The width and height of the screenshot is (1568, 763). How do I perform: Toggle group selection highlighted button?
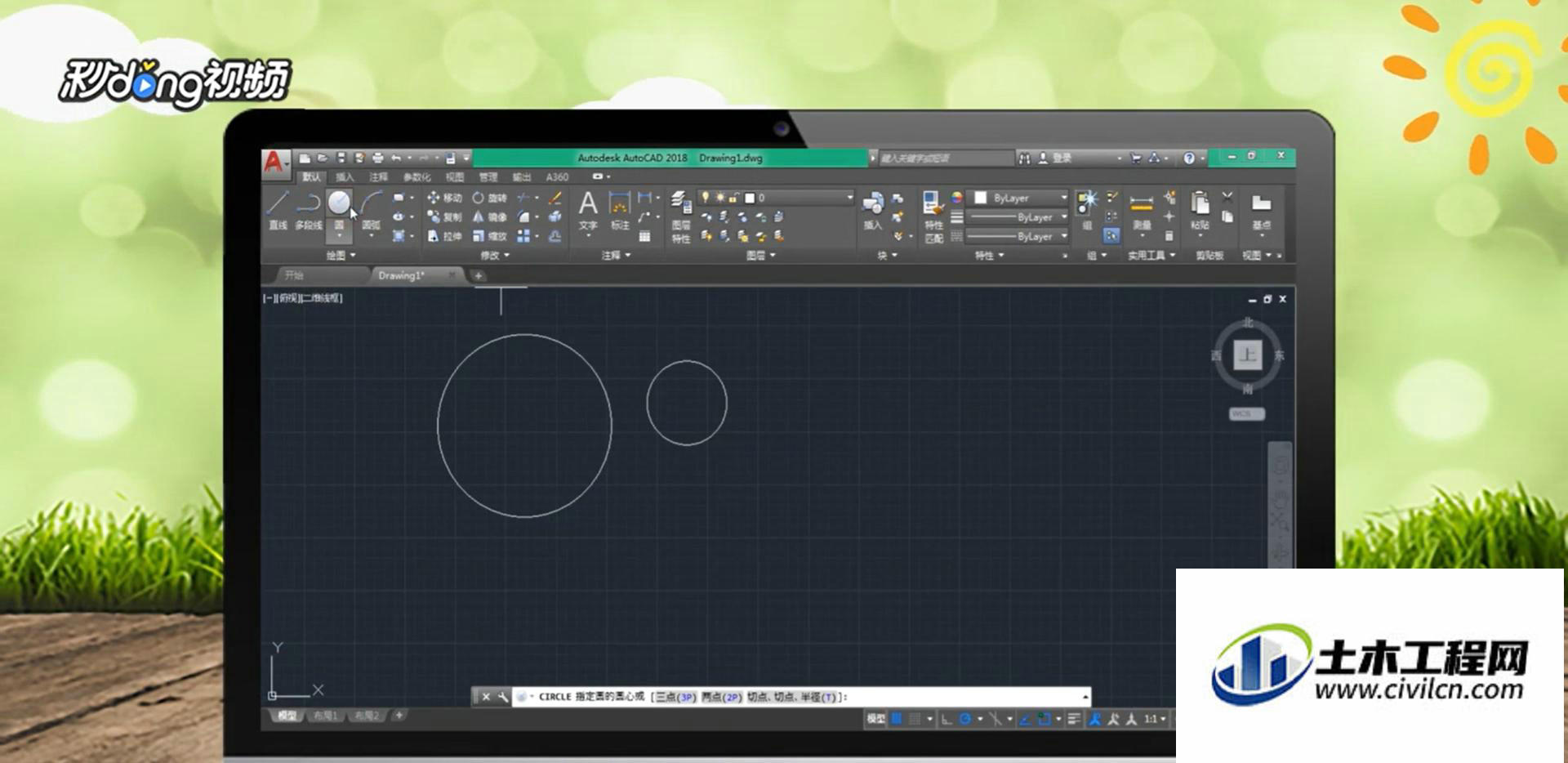click(x=1111, y=235)
